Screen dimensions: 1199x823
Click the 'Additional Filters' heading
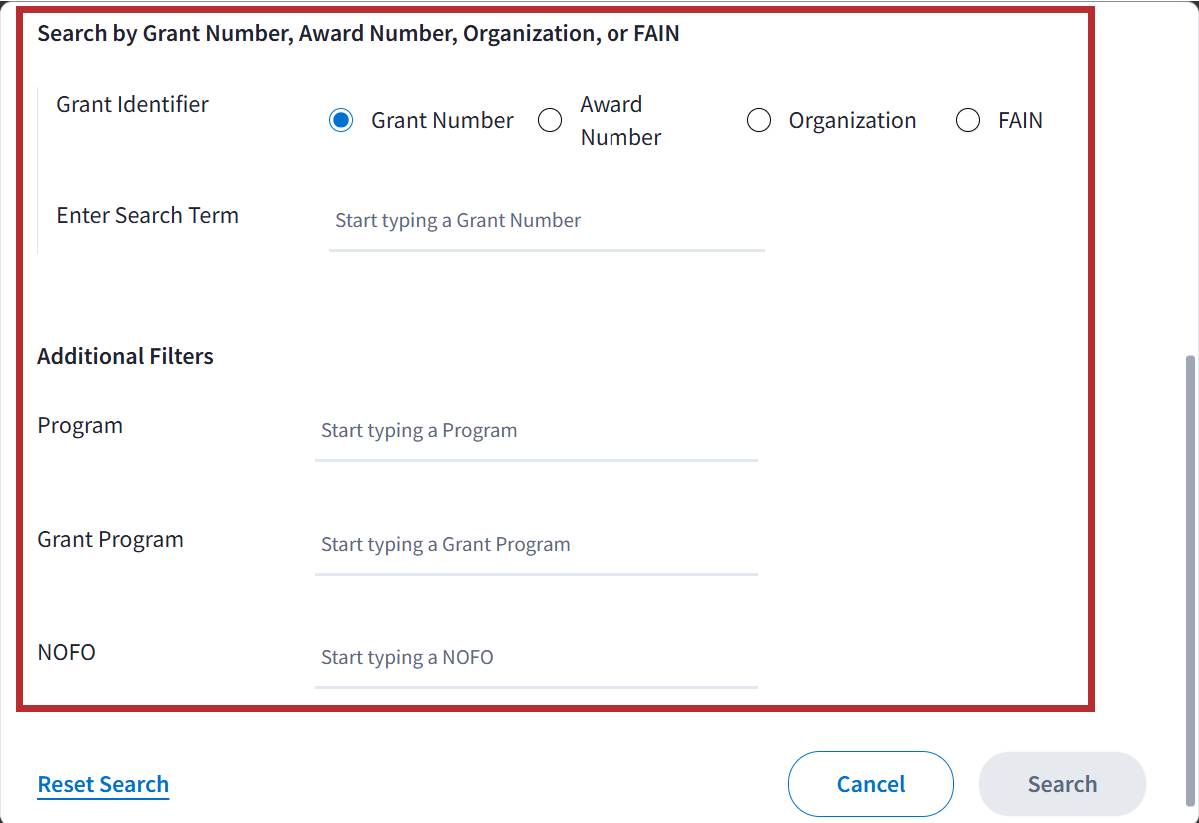pyautogui.click(x=126, y=356)
